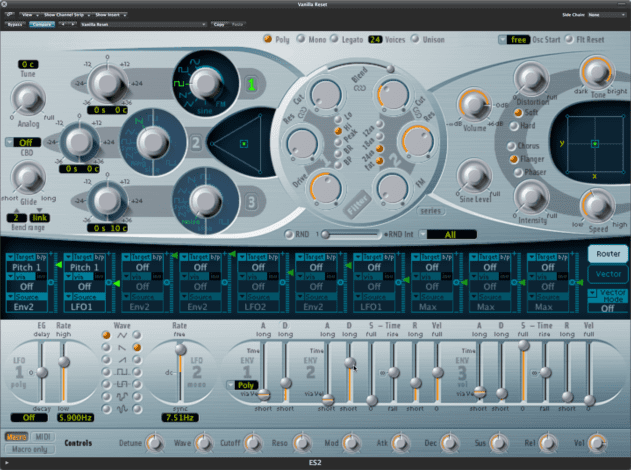The image size is (631, 470).
Task: Click the Cutoff macro knob
Action: [253, 443]
